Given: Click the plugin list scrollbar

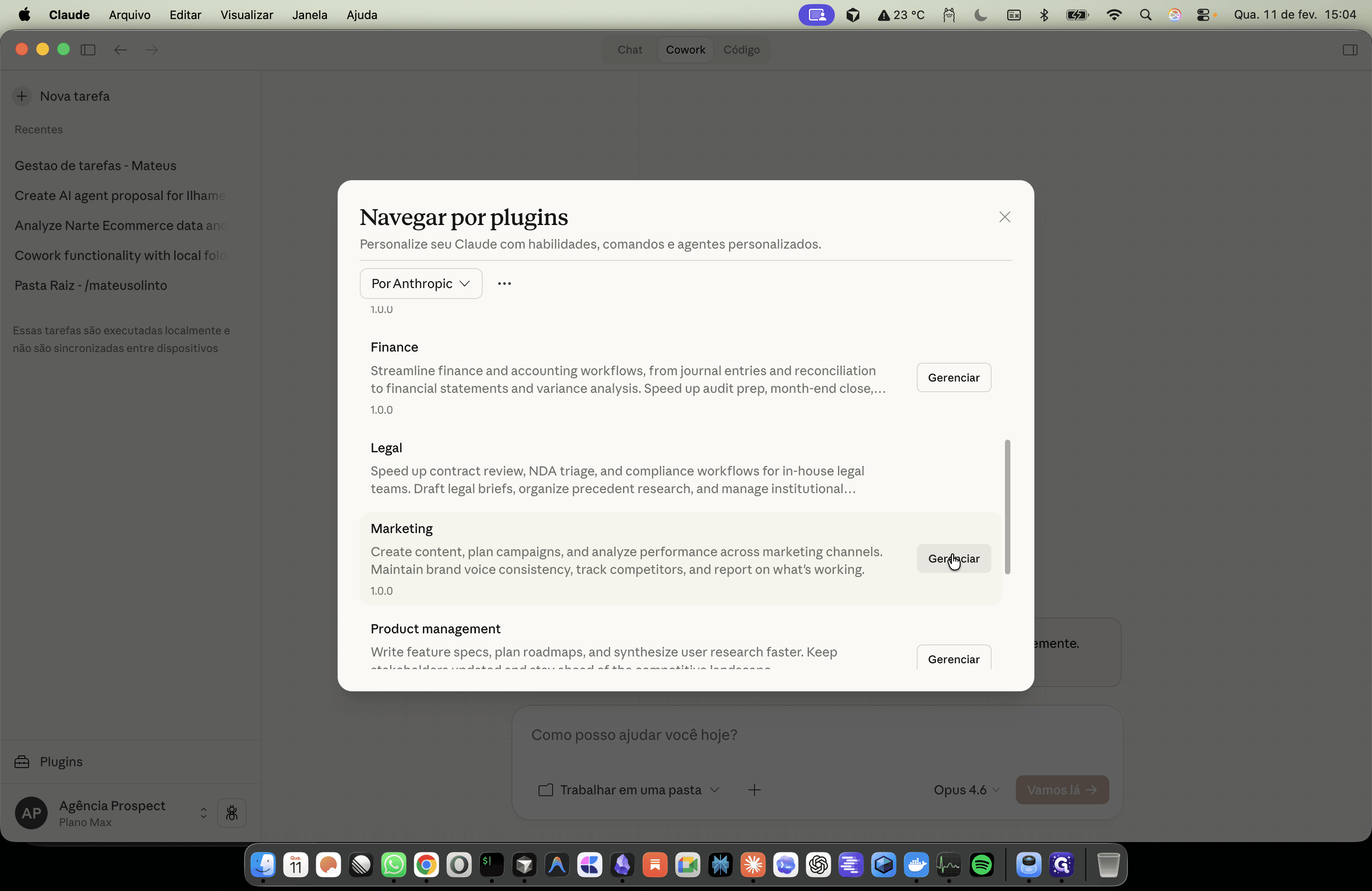Looking at the screenshot, I should tap(1007, 507).
